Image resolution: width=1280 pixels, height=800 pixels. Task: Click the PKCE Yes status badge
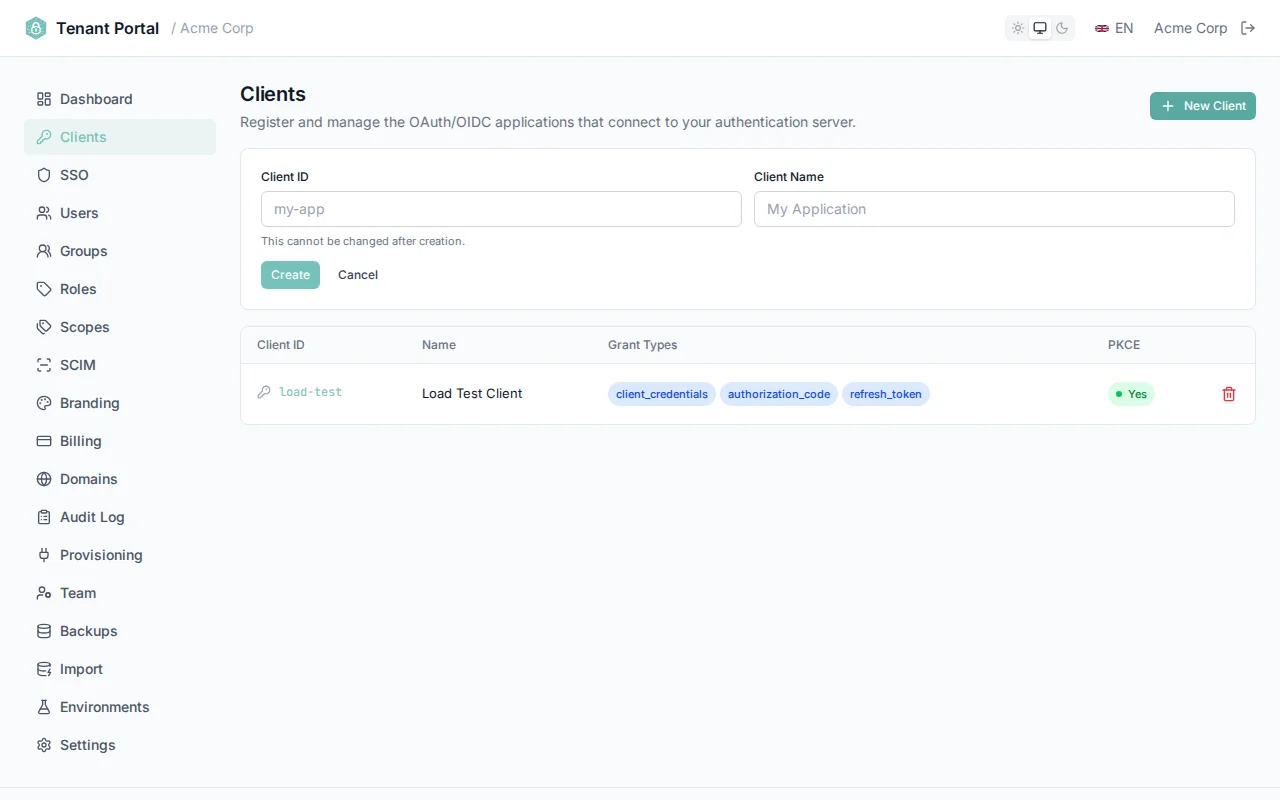point(1131,394)
